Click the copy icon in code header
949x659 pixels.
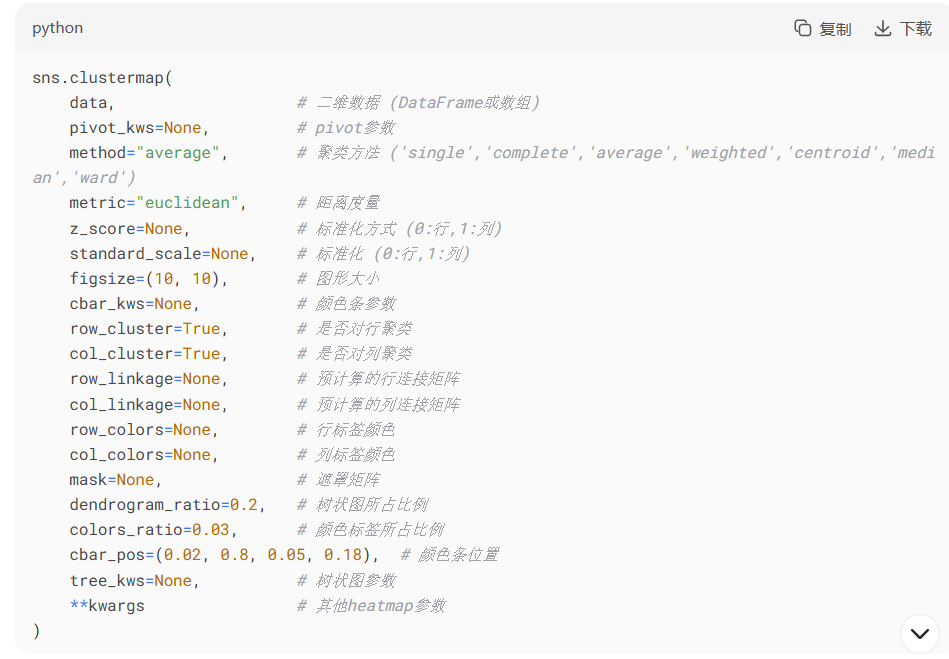point(803,28)
